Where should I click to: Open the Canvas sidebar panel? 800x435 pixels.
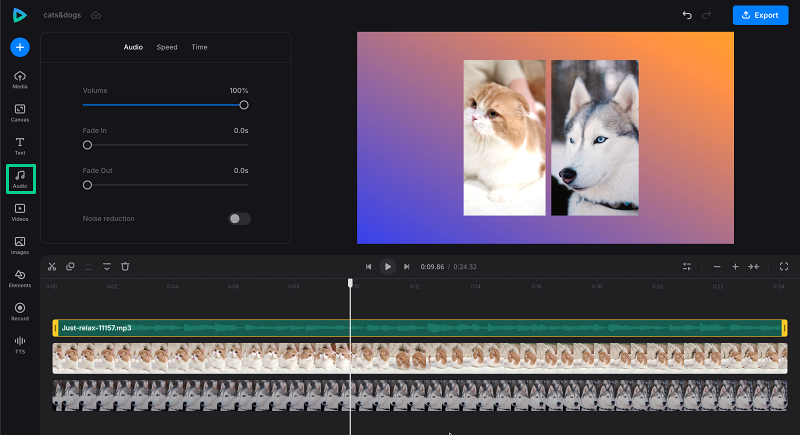tap(20, 113)
